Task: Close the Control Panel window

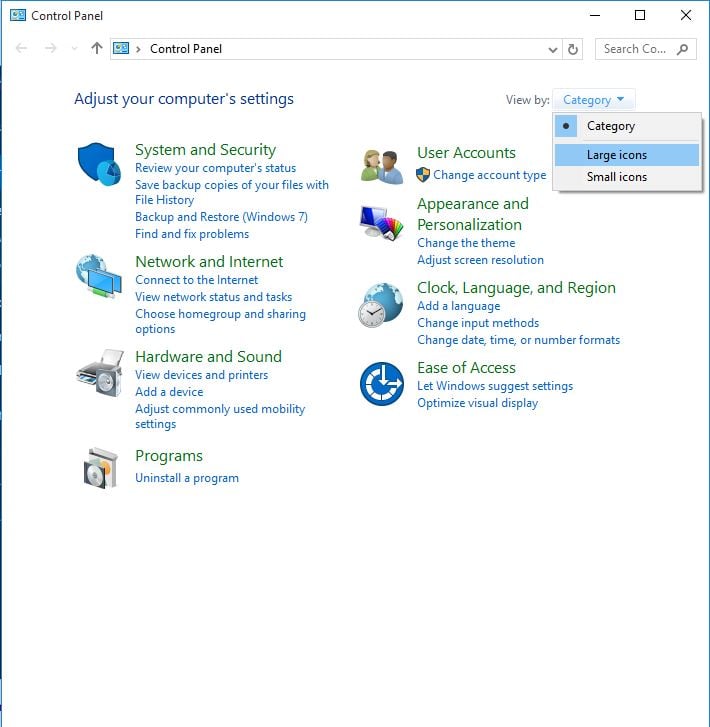Action: [685, 15]
